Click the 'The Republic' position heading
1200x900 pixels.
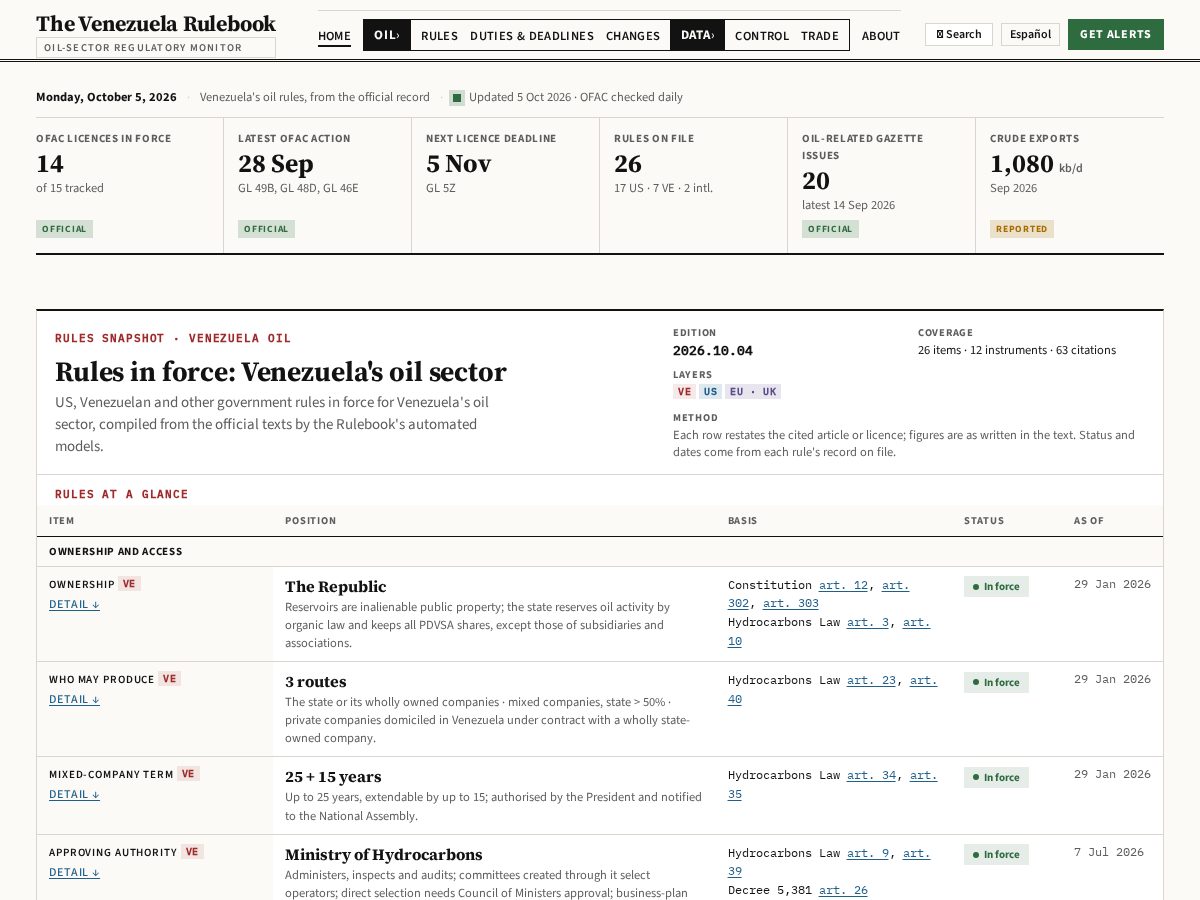(x=336, y=587)
